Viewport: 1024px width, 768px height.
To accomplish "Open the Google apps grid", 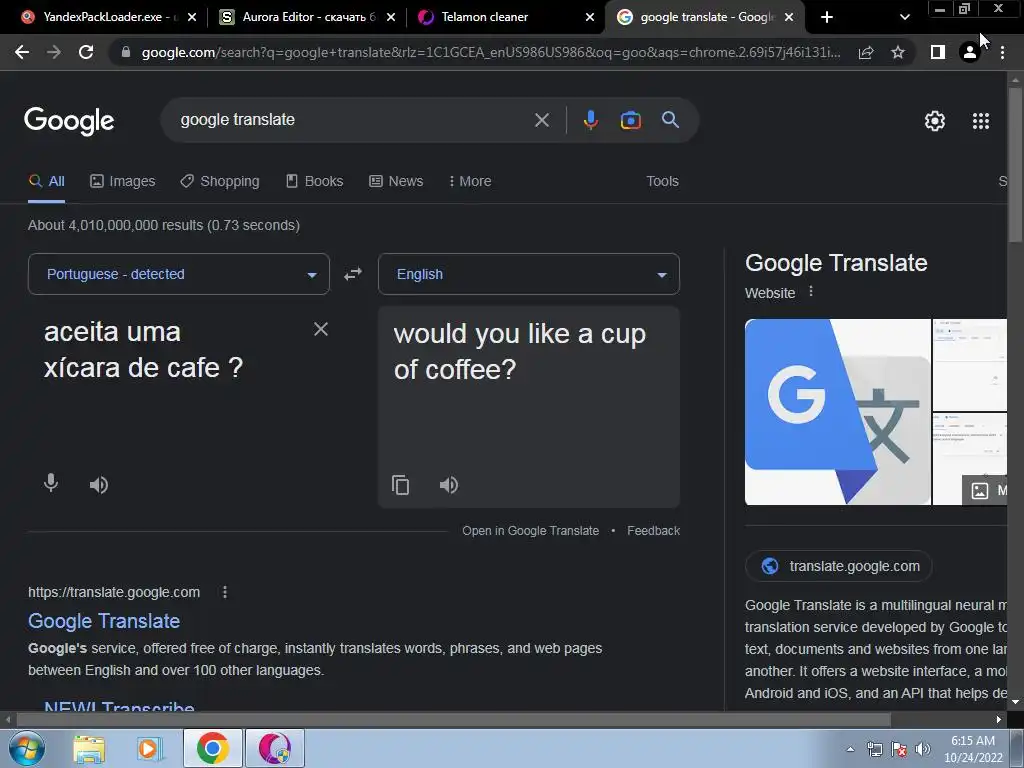I will [x=981, y=121].
